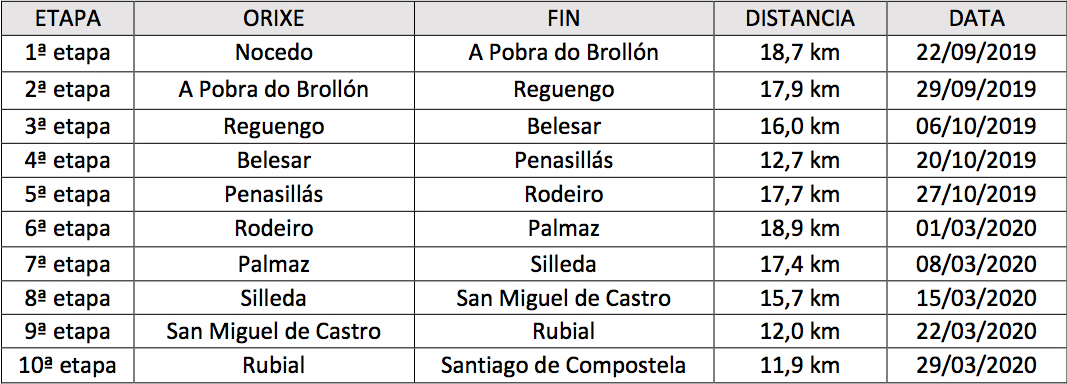Select the 10ª etapa row label
This screenshot has height=384, width=1067.
(x=69, y=366)
